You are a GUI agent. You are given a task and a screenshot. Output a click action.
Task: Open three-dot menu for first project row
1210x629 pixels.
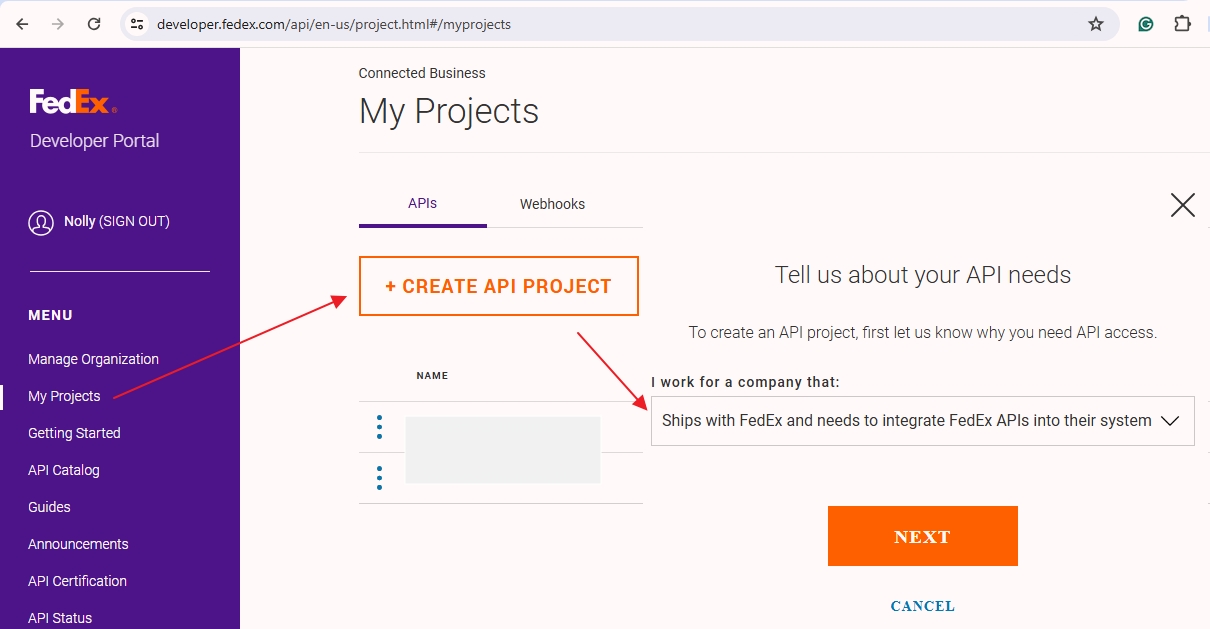[x=379, y=427]
